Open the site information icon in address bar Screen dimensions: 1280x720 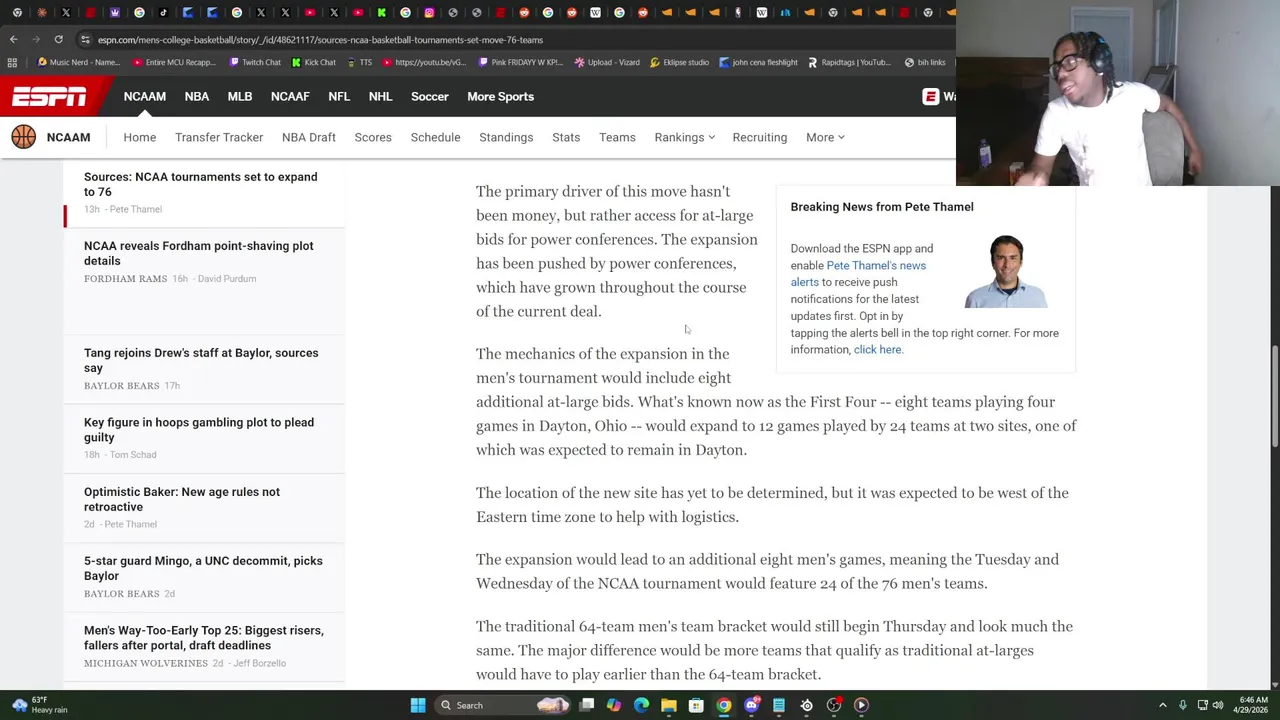85,40
